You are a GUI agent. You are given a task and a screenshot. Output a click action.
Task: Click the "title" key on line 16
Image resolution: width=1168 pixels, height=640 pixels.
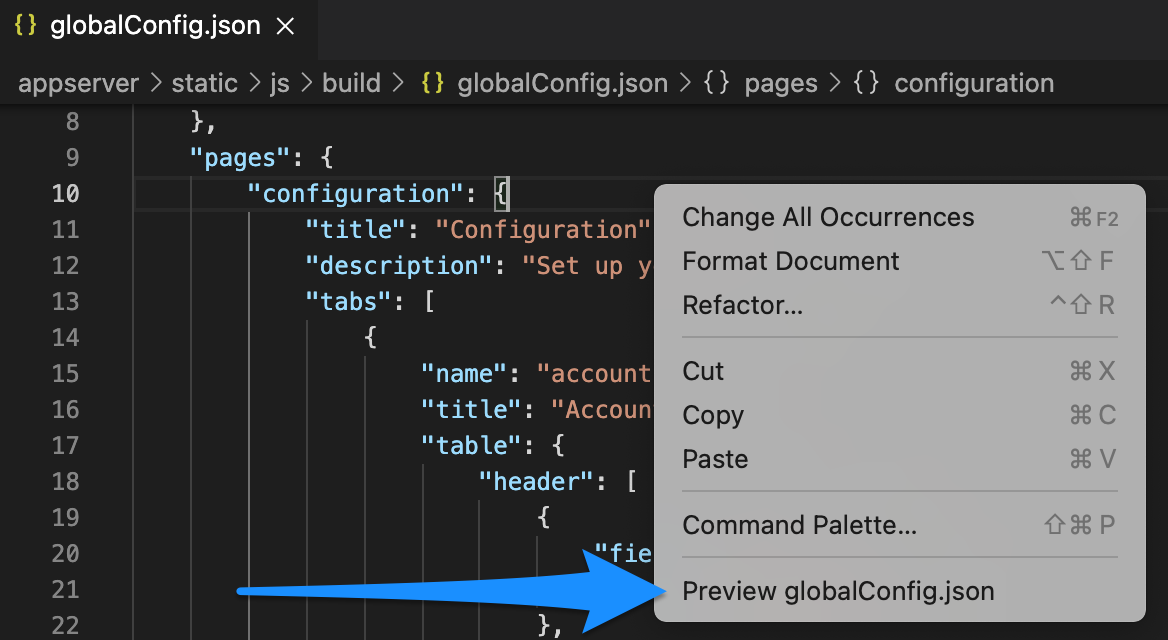pyautogui.click(x=472, y=410)
